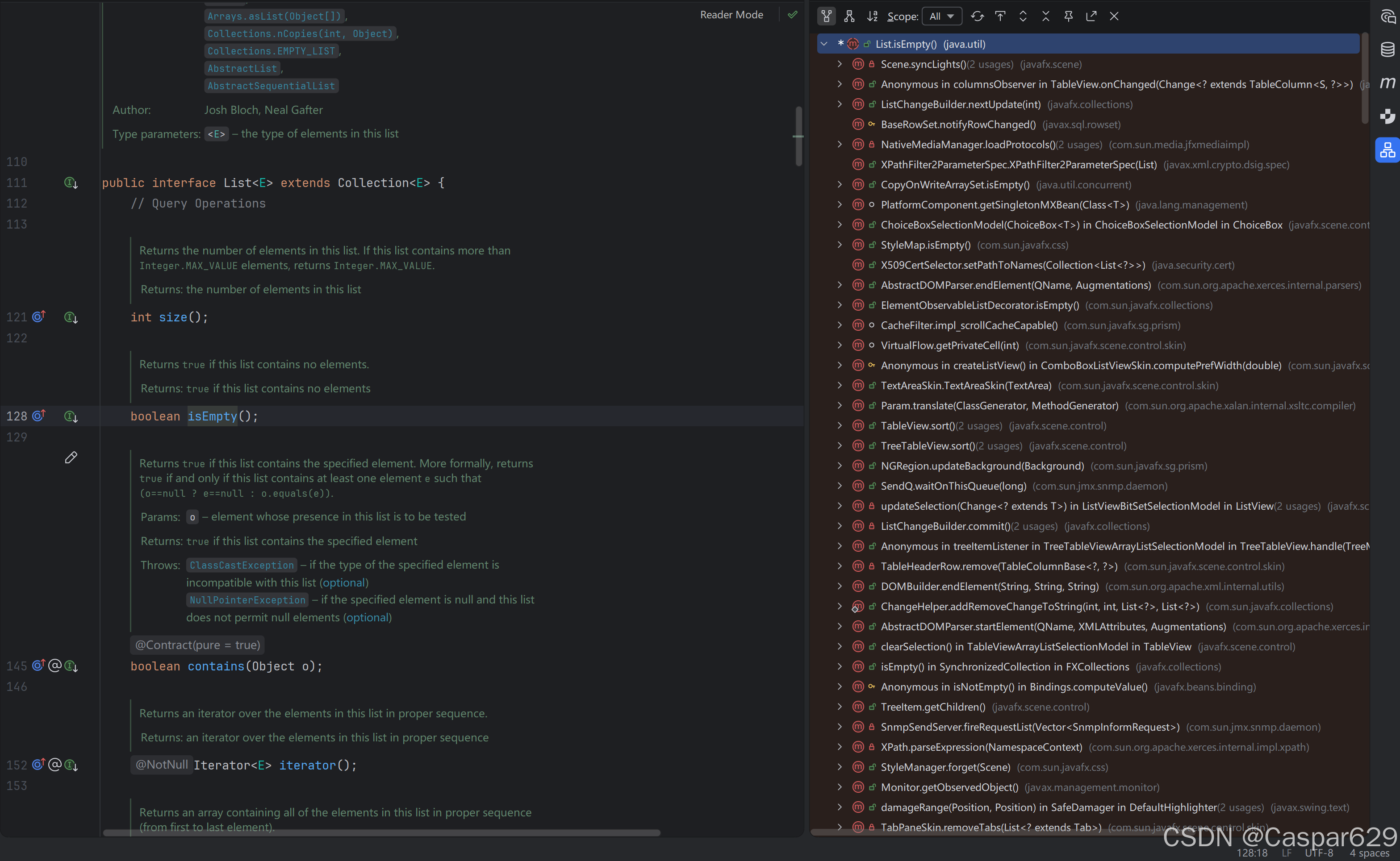This screenshot has height=861, width=1400.
Task: Open the Database tool window
Action: (x=1387, y=50)
